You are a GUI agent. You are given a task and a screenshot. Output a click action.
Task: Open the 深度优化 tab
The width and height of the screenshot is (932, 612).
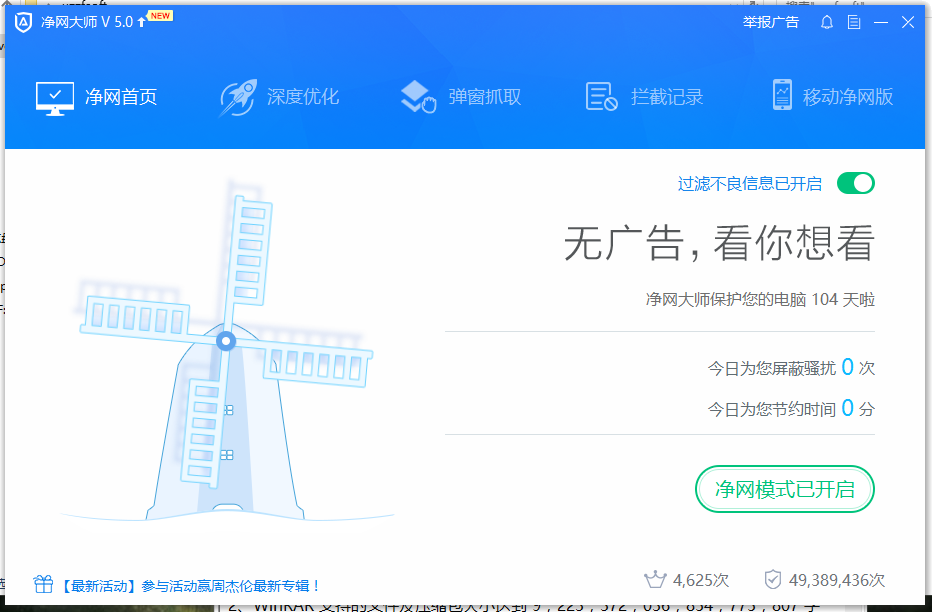(279, 97)
